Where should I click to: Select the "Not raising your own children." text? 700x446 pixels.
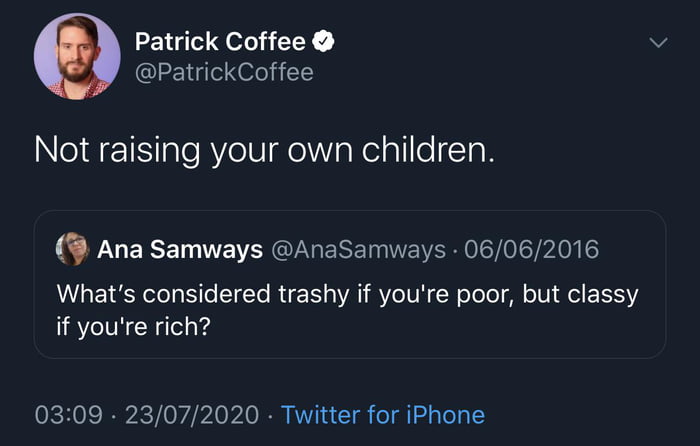(264, 149)
